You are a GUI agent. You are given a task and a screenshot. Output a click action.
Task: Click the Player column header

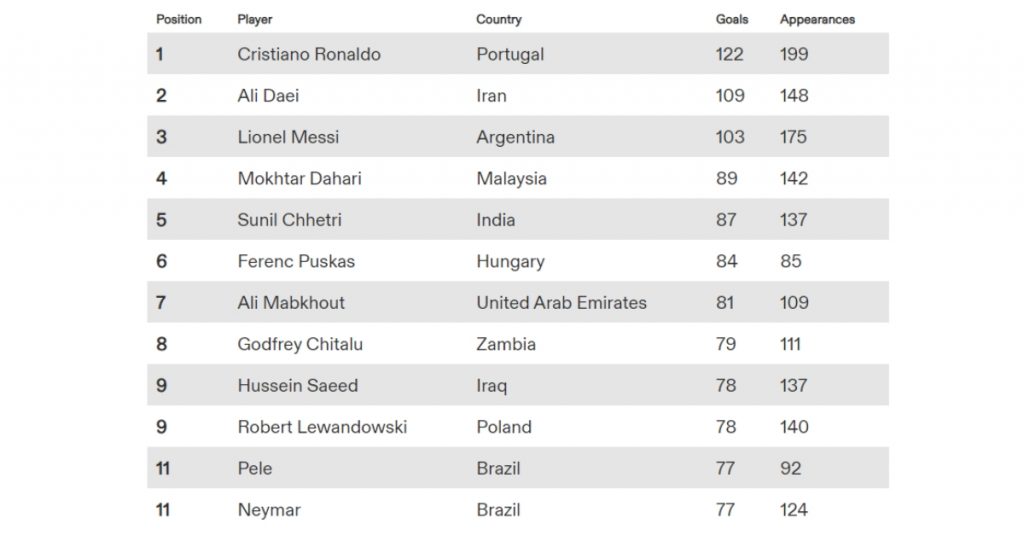pyautogui.click(x=255, y=20)
